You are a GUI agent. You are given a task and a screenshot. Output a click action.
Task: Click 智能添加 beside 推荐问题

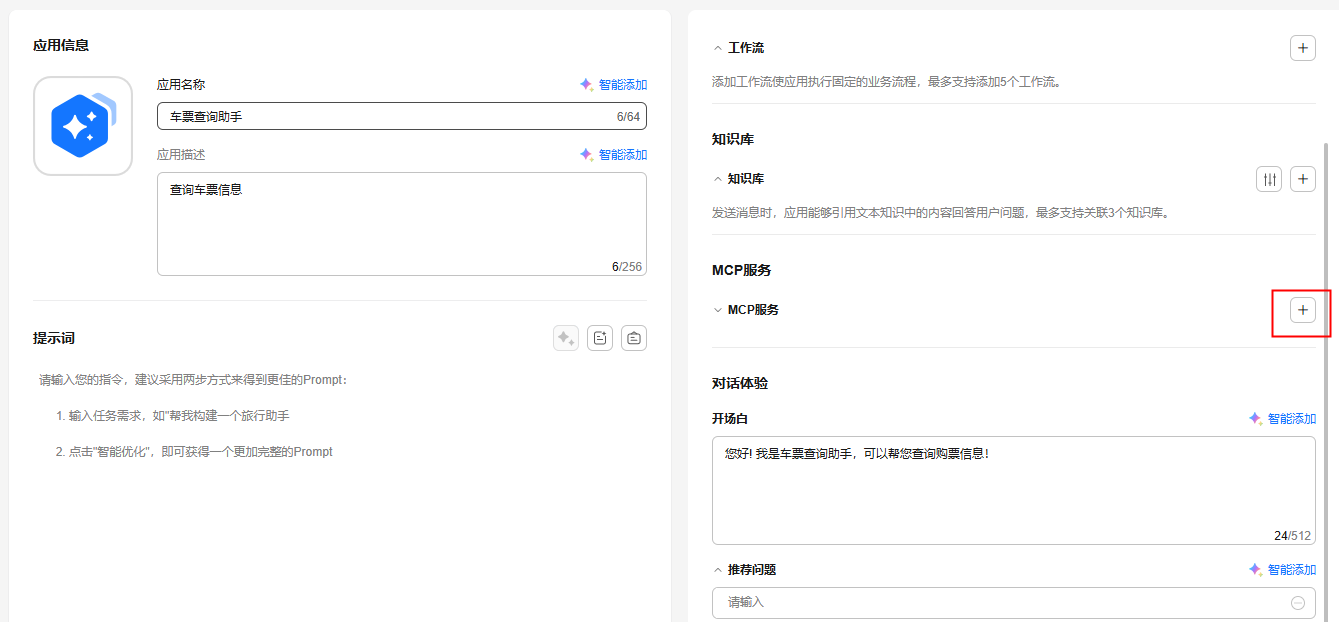coord(1282,570)
